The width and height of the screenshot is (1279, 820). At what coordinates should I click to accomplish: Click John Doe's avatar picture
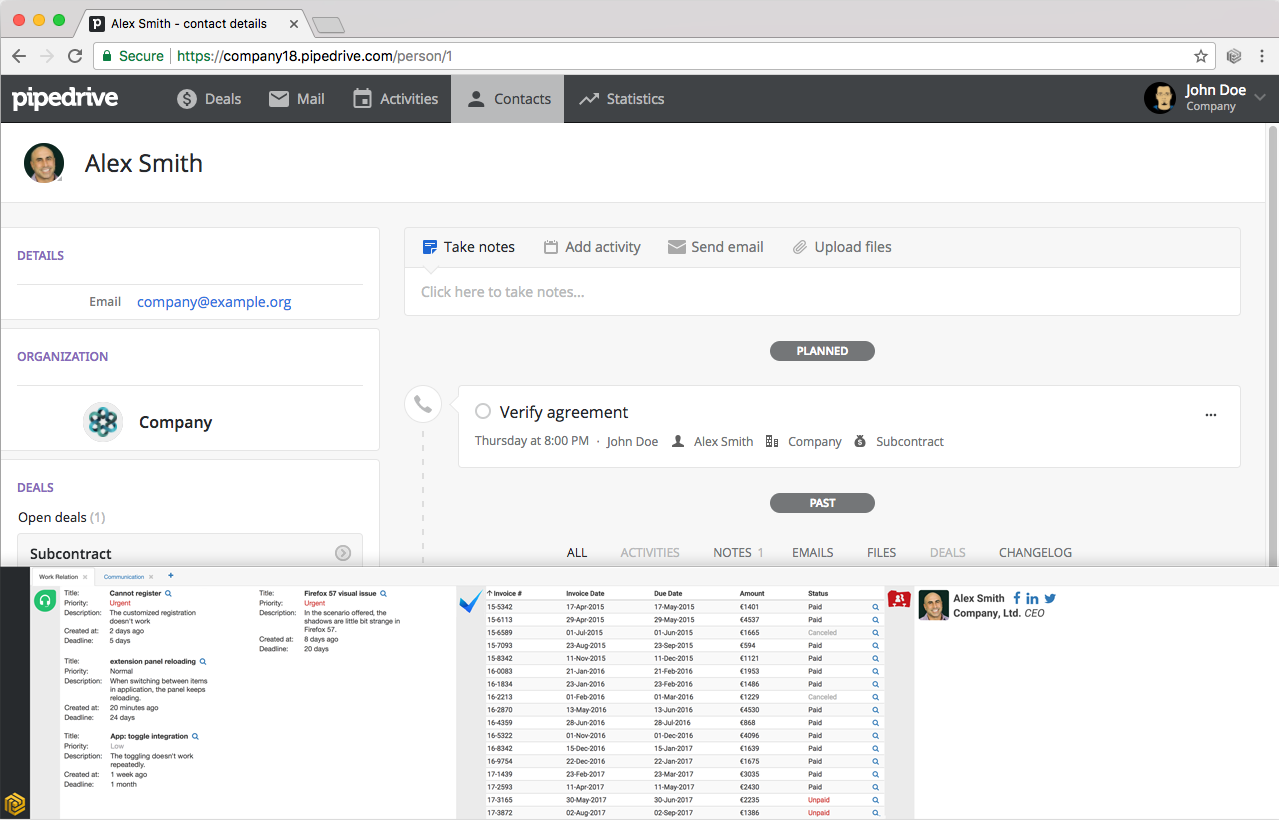point(1160,98)
